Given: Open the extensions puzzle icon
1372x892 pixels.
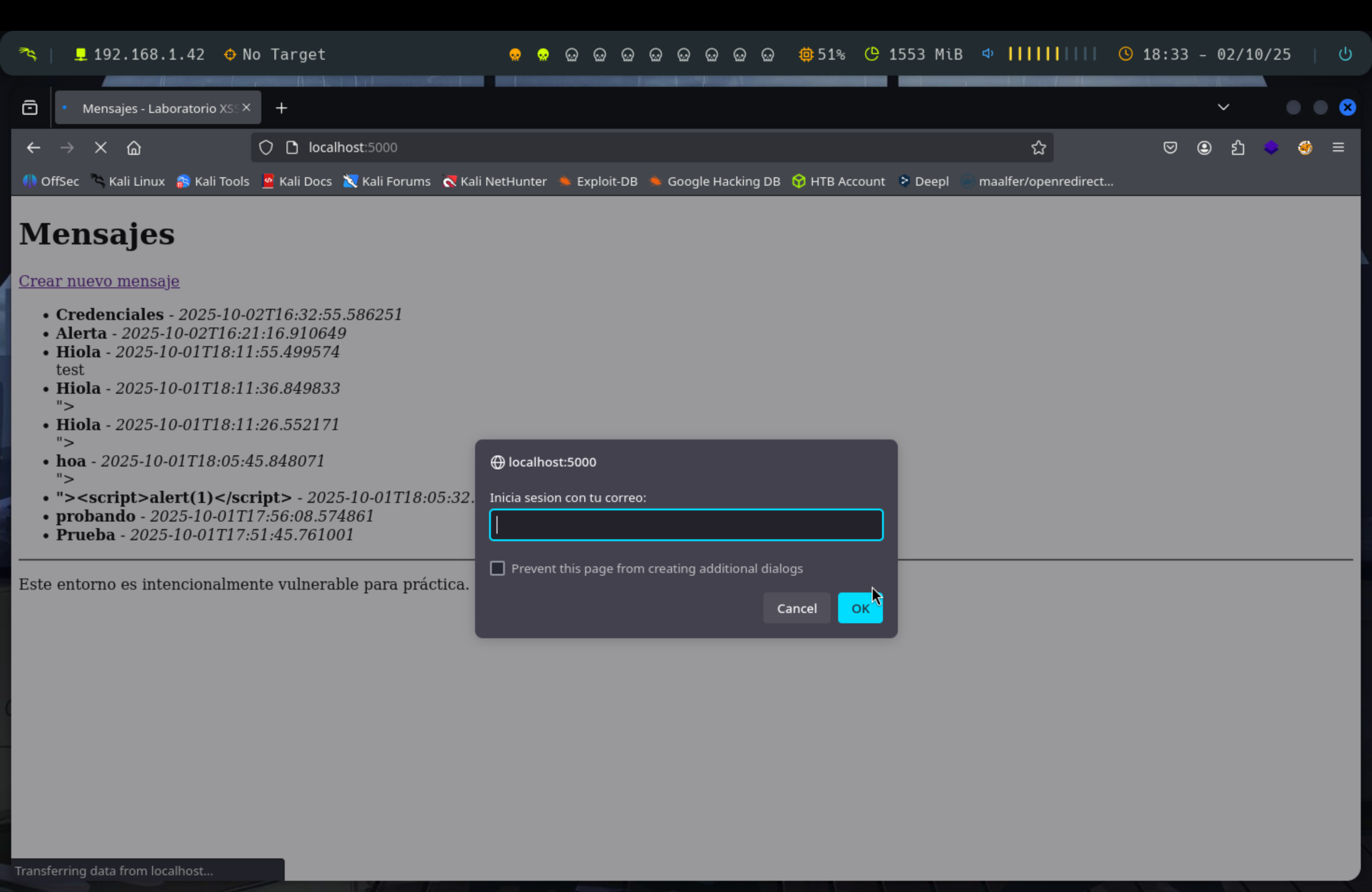Looking at the screenshot, I should coord(1237,147).
